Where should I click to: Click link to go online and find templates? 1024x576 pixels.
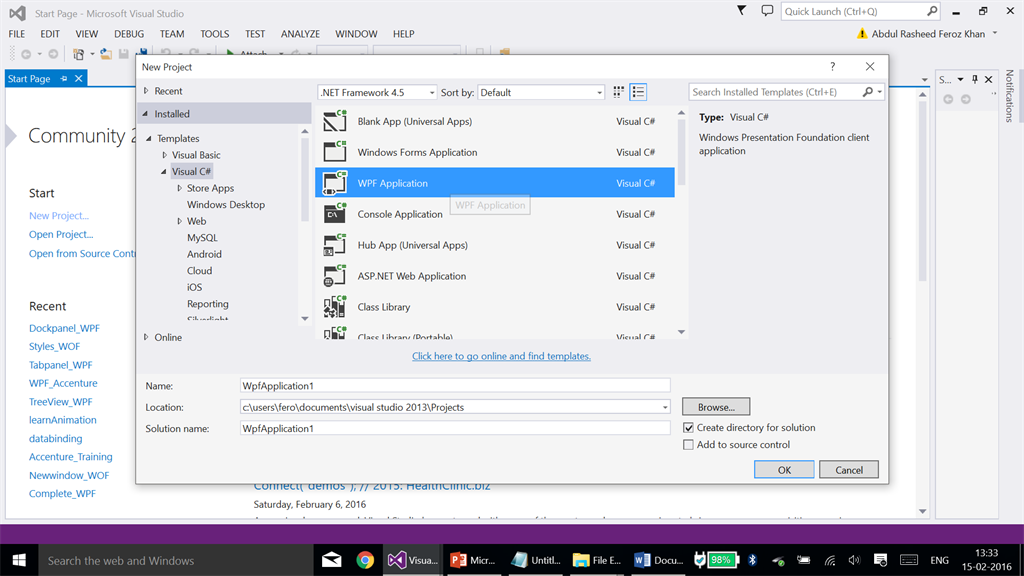(x=501, y=356)
